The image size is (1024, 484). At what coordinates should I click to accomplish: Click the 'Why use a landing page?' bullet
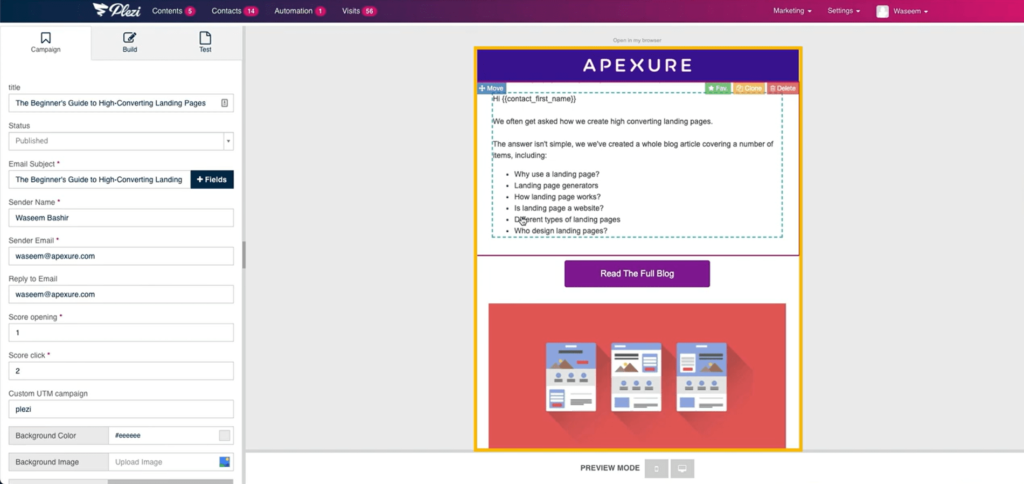click(x=556, y=174)
